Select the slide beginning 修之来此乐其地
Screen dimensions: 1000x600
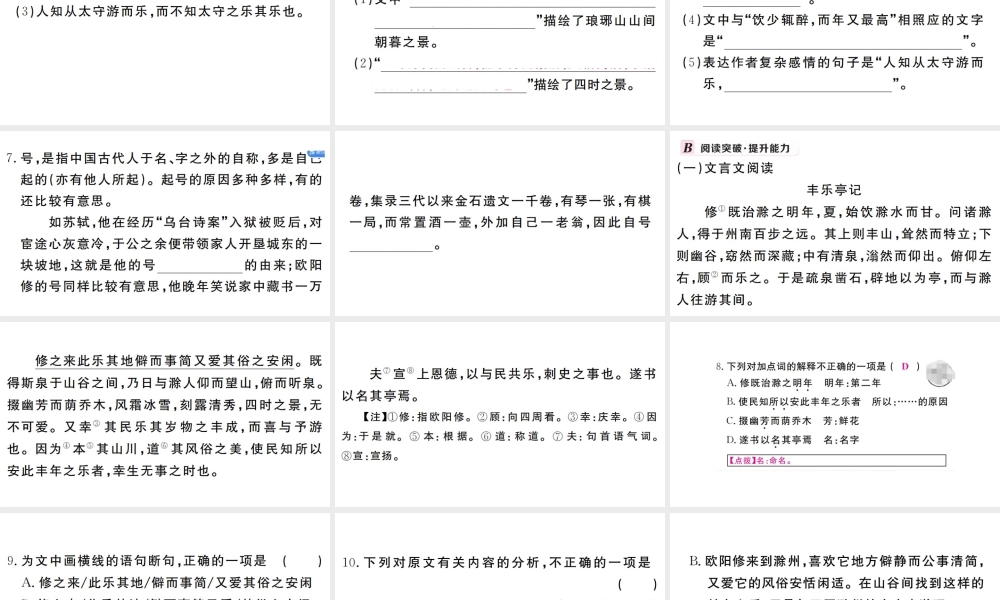(x=165, y=414)
